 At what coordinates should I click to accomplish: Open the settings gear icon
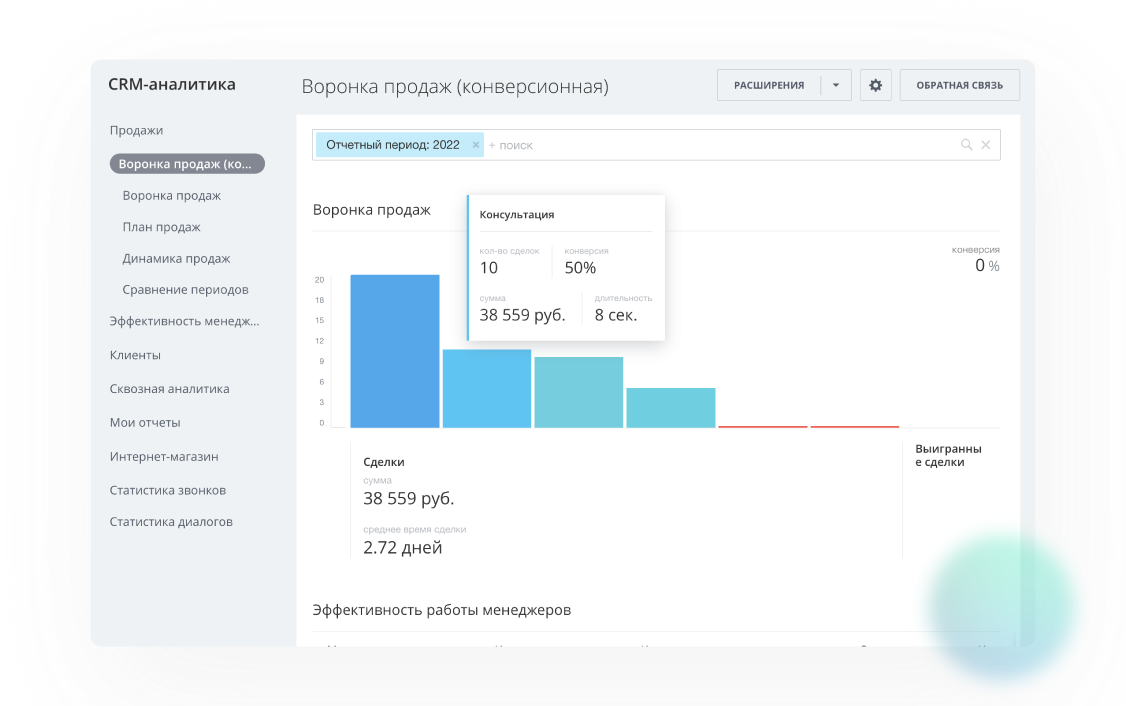click(875, 86)
